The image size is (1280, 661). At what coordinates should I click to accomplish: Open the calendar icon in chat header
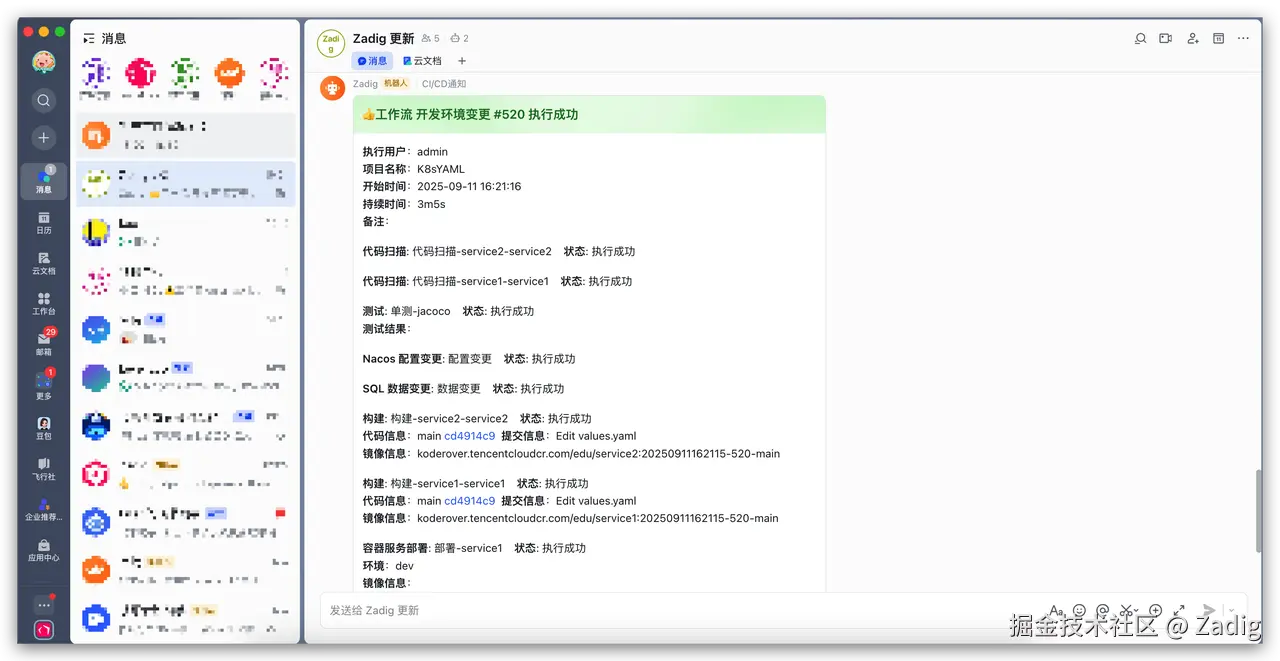pos(1218,39)
